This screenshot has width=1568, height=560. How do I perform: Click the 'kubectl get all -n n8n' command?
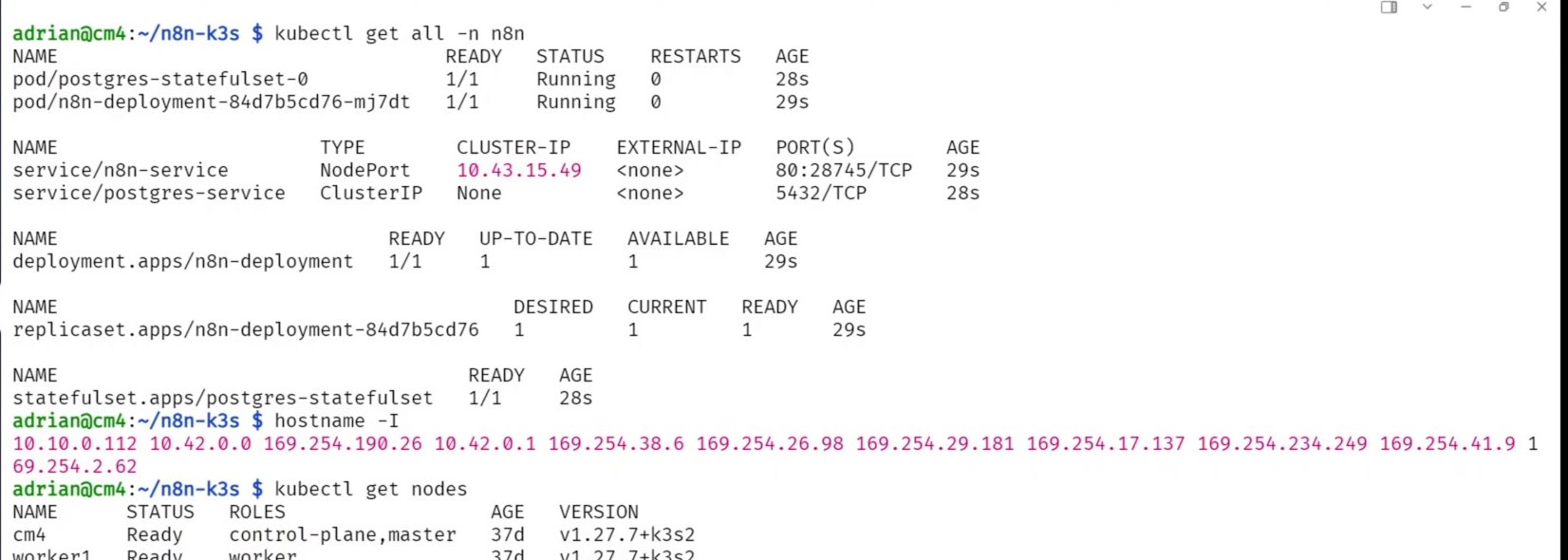coord(400,34)
